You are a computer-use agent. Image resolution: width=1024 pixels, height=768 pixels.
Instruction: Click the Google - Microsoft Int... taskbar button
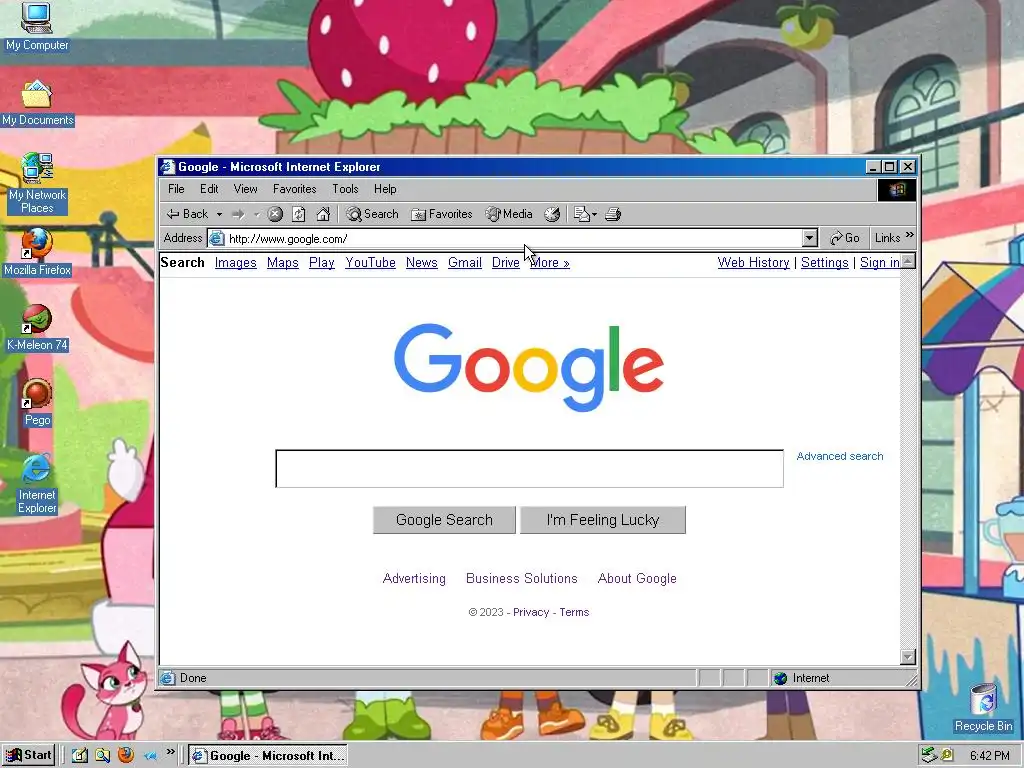(268, 756)
